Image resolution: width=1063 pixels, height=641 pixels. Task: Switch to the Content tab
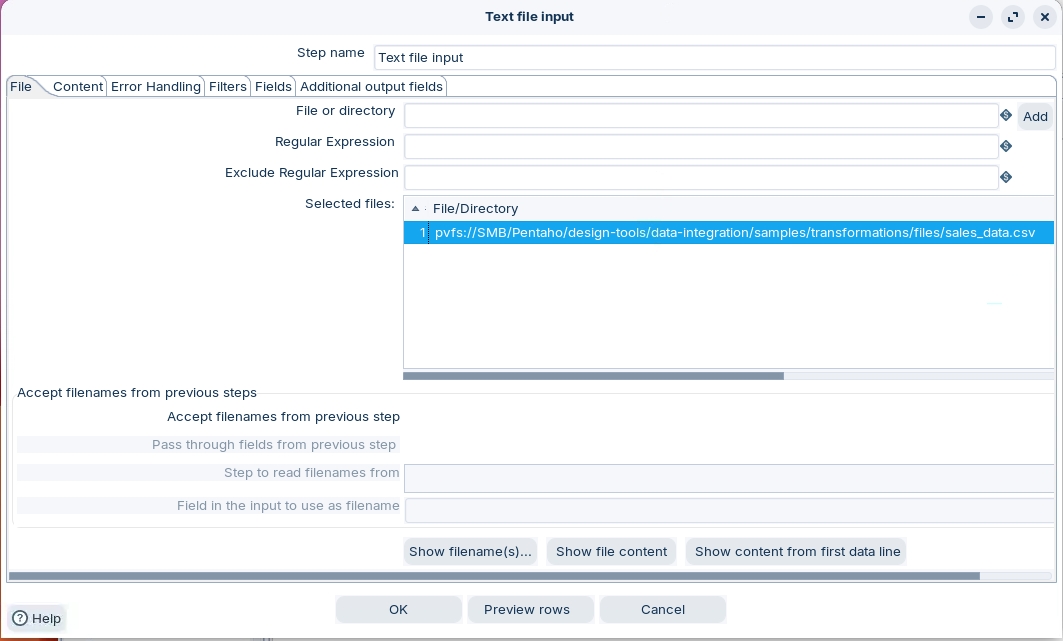[78, 87]
